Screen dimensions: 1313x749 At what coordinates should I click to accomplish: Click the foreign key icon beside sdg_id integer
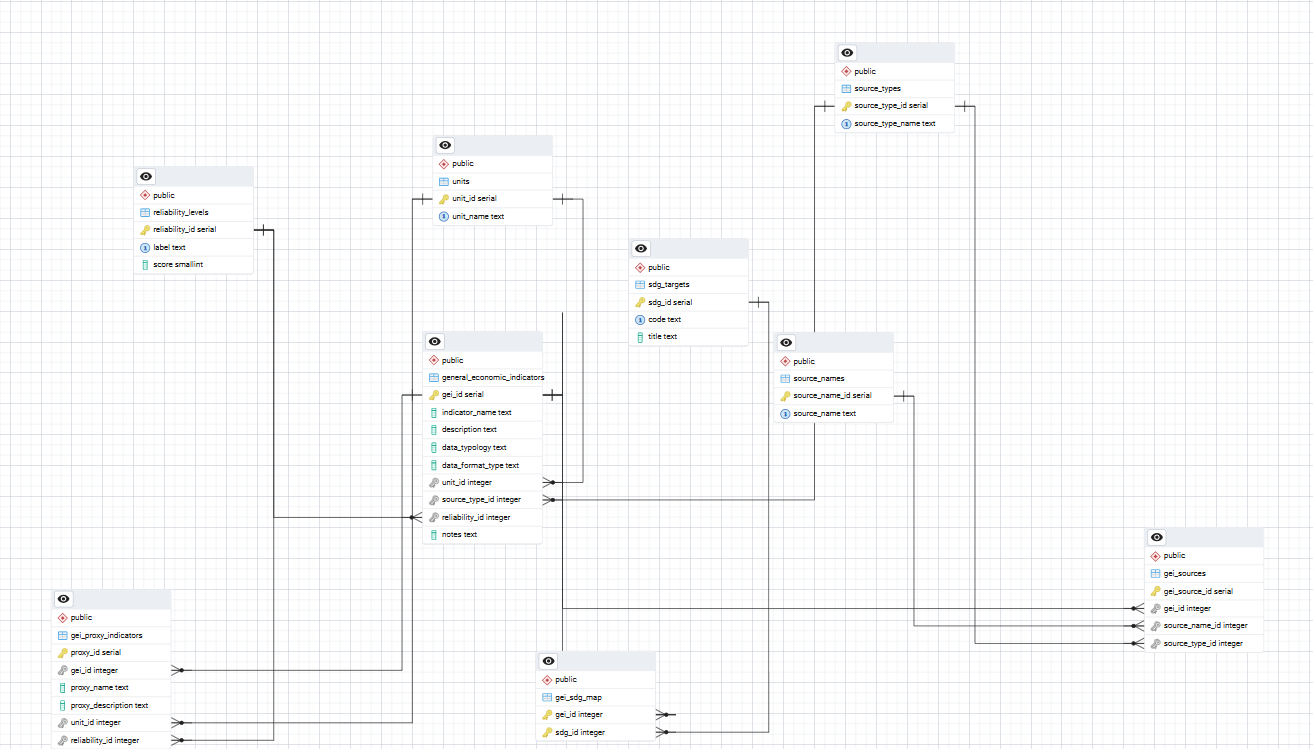click(545, 732)
